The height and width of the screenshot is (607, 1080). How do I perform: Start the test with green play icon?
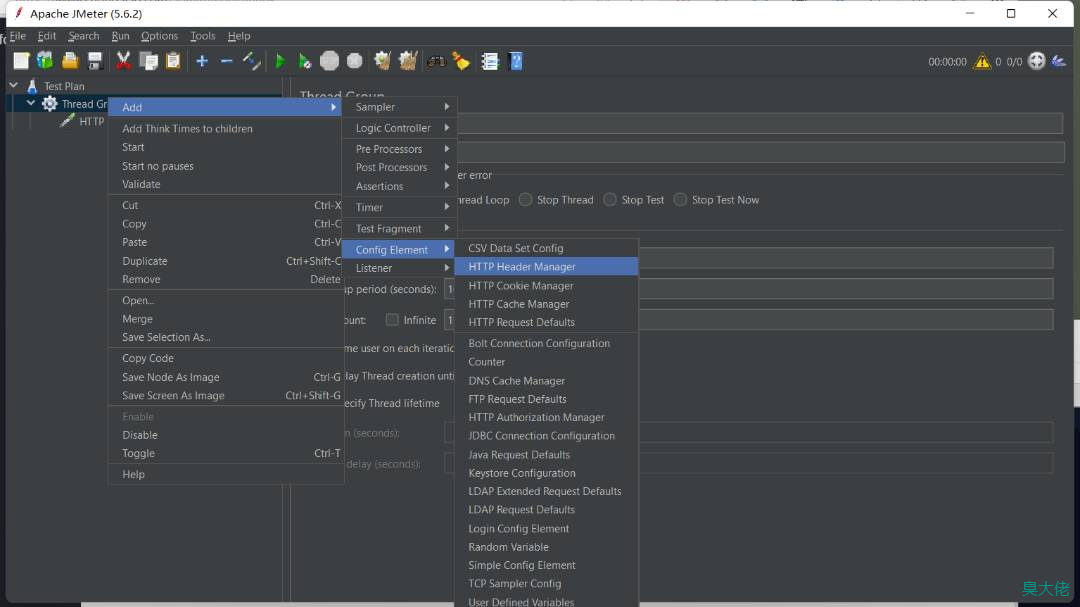[x=280, y=61]
